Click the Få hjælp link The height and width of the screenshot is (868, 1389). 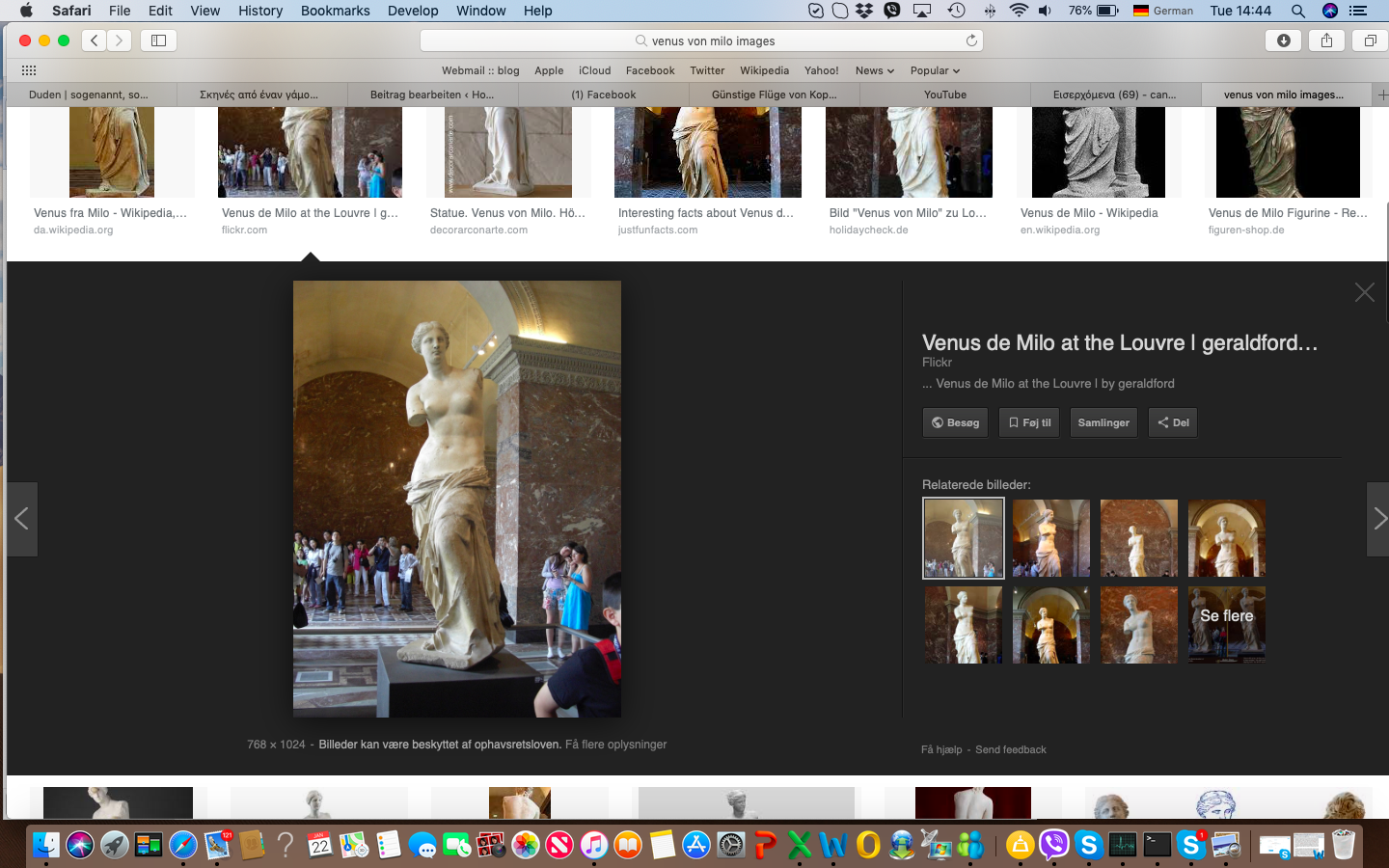pos(941,749)
